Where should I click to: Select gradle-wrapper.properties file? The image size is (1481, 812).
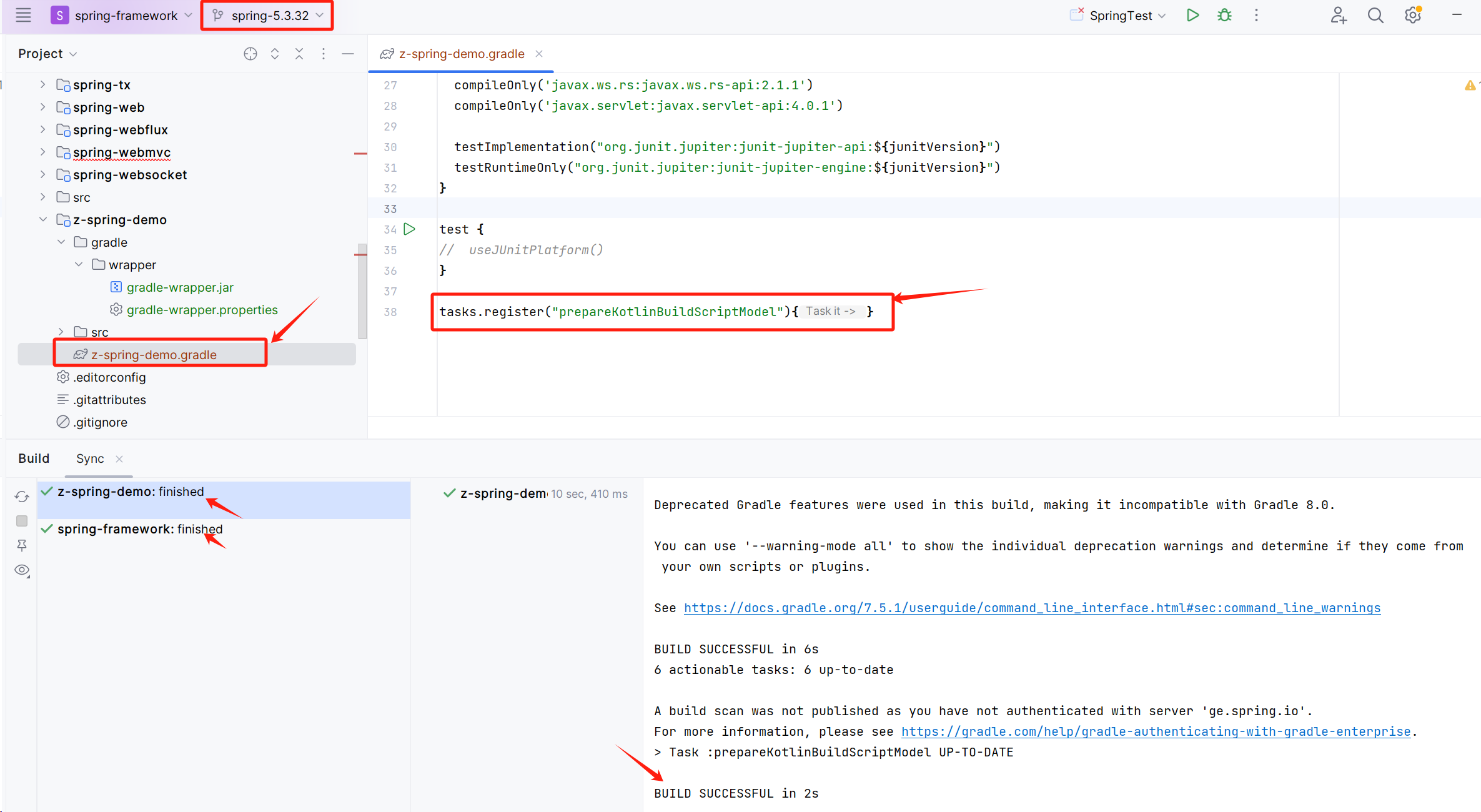pyautogui.click(x=202, y=310)
